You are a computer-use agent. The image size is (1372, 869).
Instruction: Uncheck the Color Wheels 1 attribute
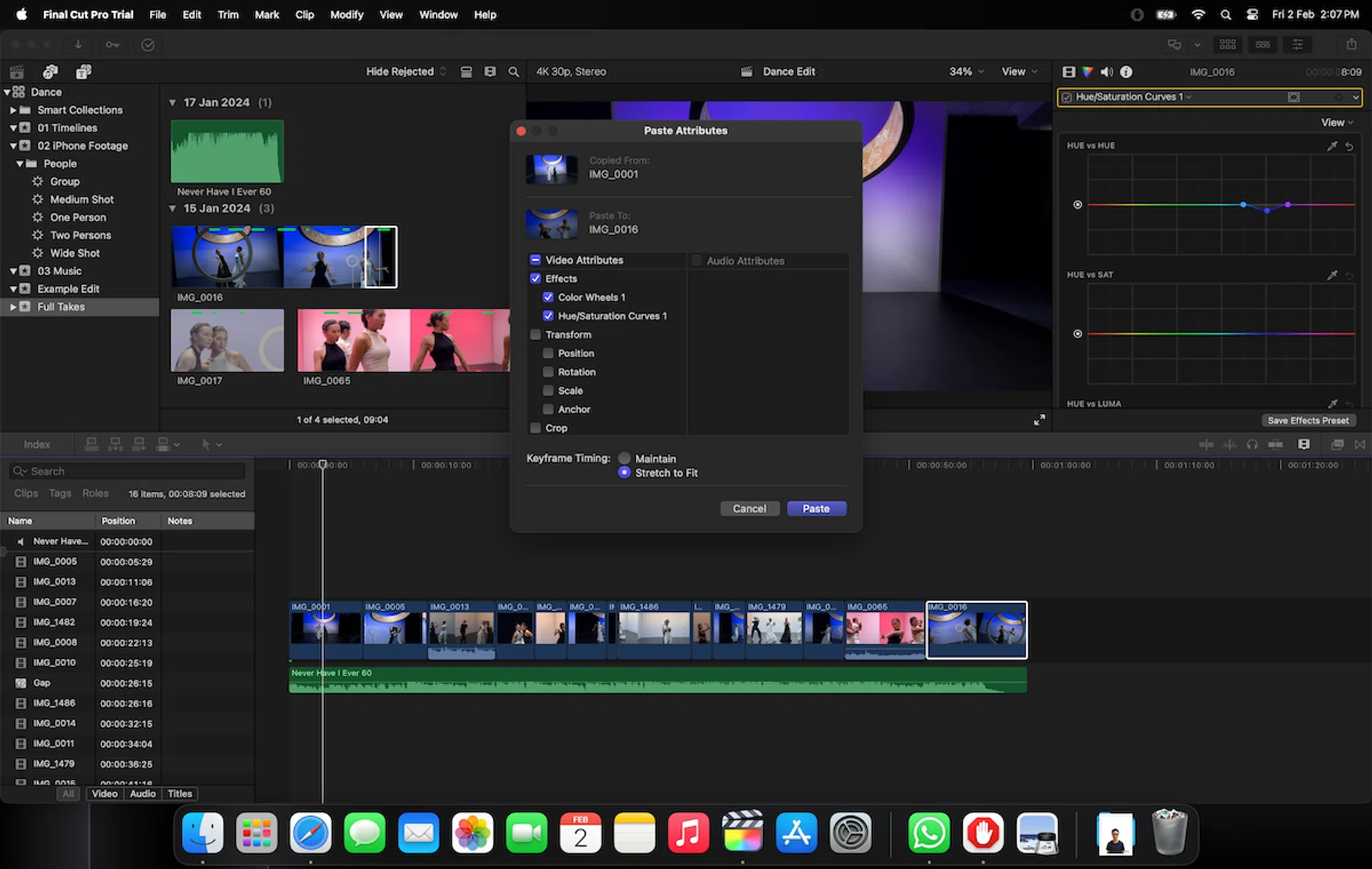(x=548, y=297)
